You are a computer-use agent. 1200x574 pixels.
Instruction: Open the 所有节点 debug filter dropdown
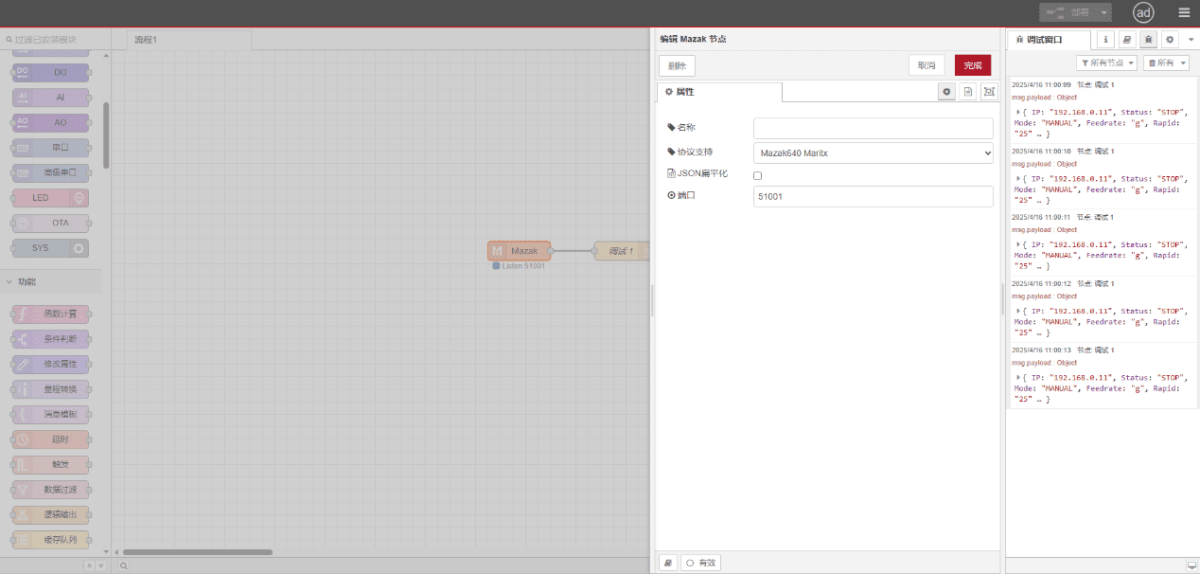pyautogui.click(x=1107, y=63)
